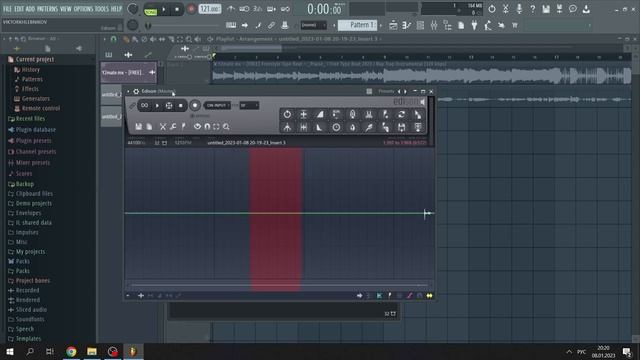
Task: Click Edison horizontal scrollbar
Action: 279,285
